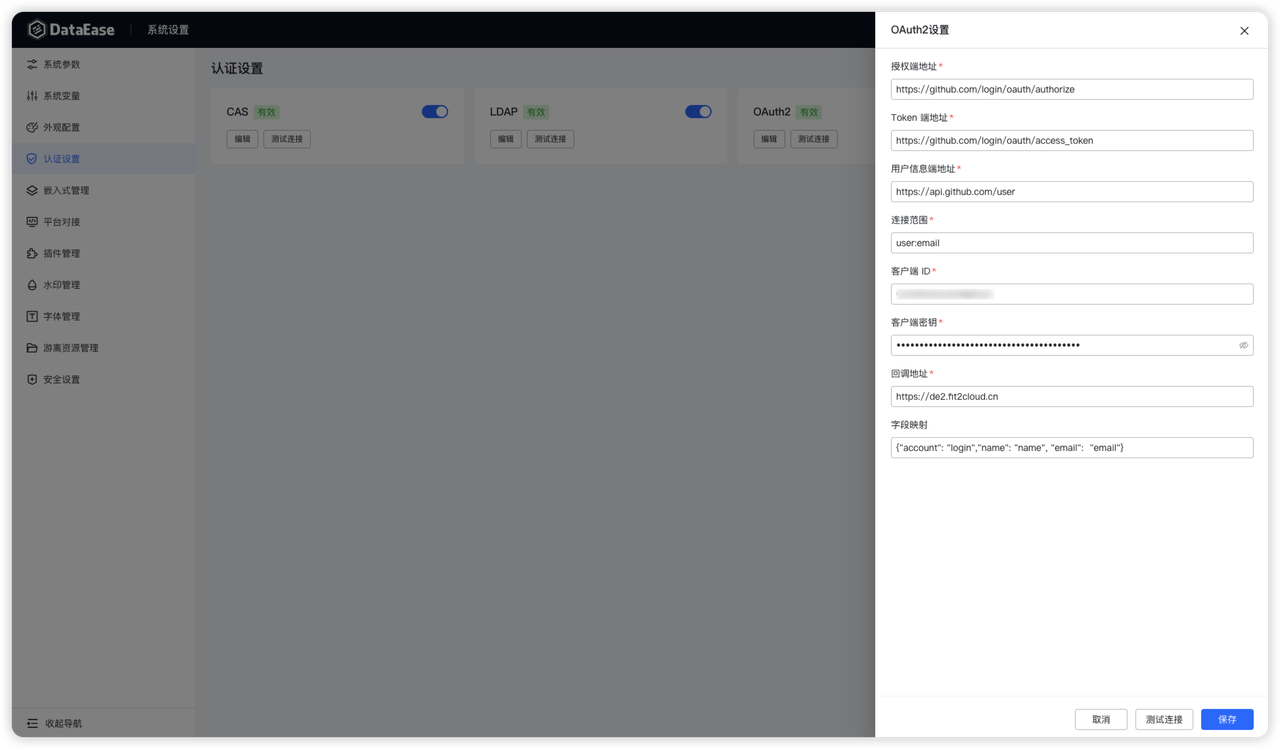Click the plugin management puzzle icon
The image size is (1280, 749).
tap(32, 254)
